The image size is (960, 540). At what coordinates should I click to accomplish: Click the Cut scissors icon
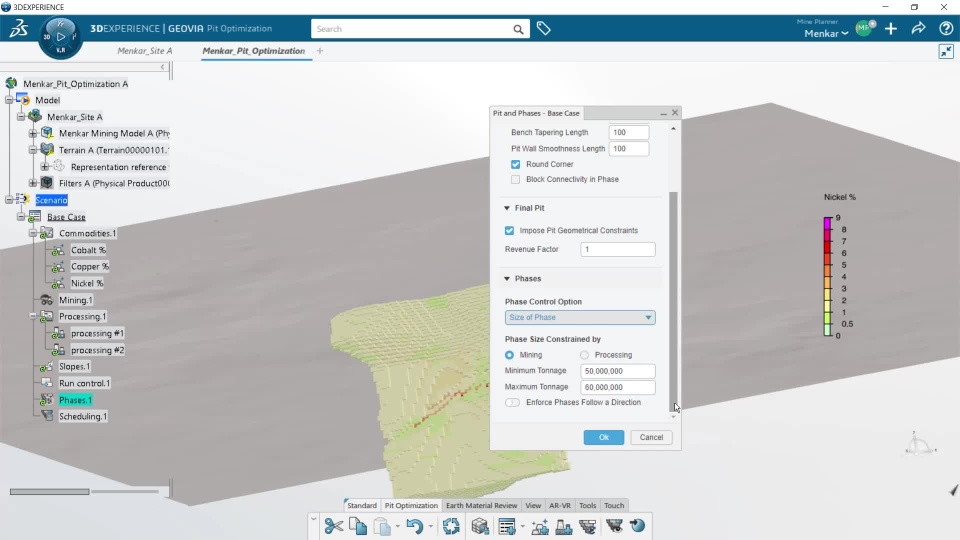[x=334, y=526]
